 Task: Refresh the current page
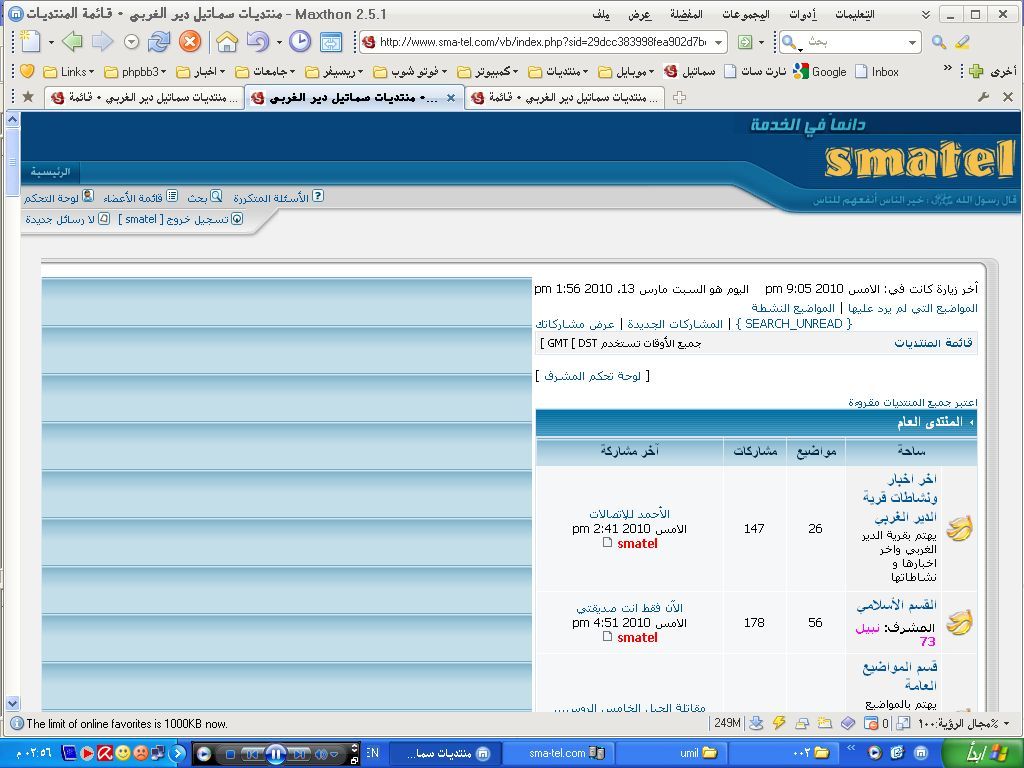pyautogui.click(x=159, y=42)
